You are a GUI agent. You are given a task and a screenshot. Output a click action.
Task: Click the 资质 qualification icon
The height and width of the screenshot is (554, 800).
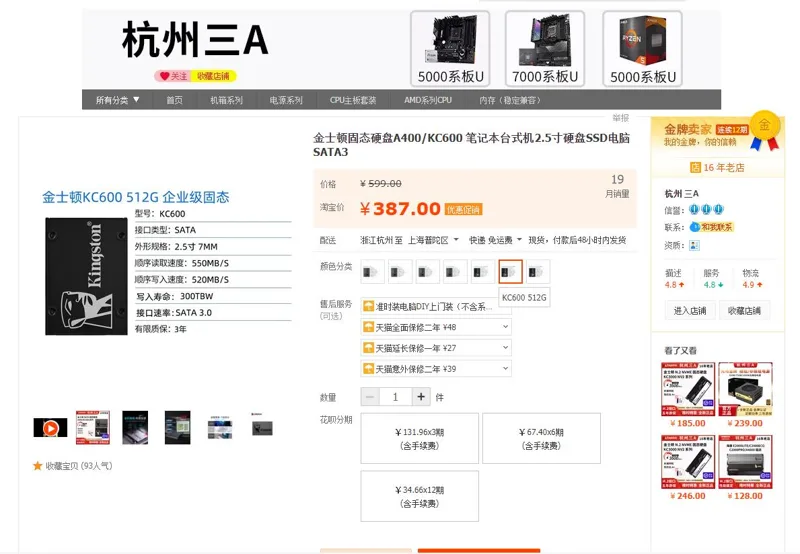coord(694,245)
